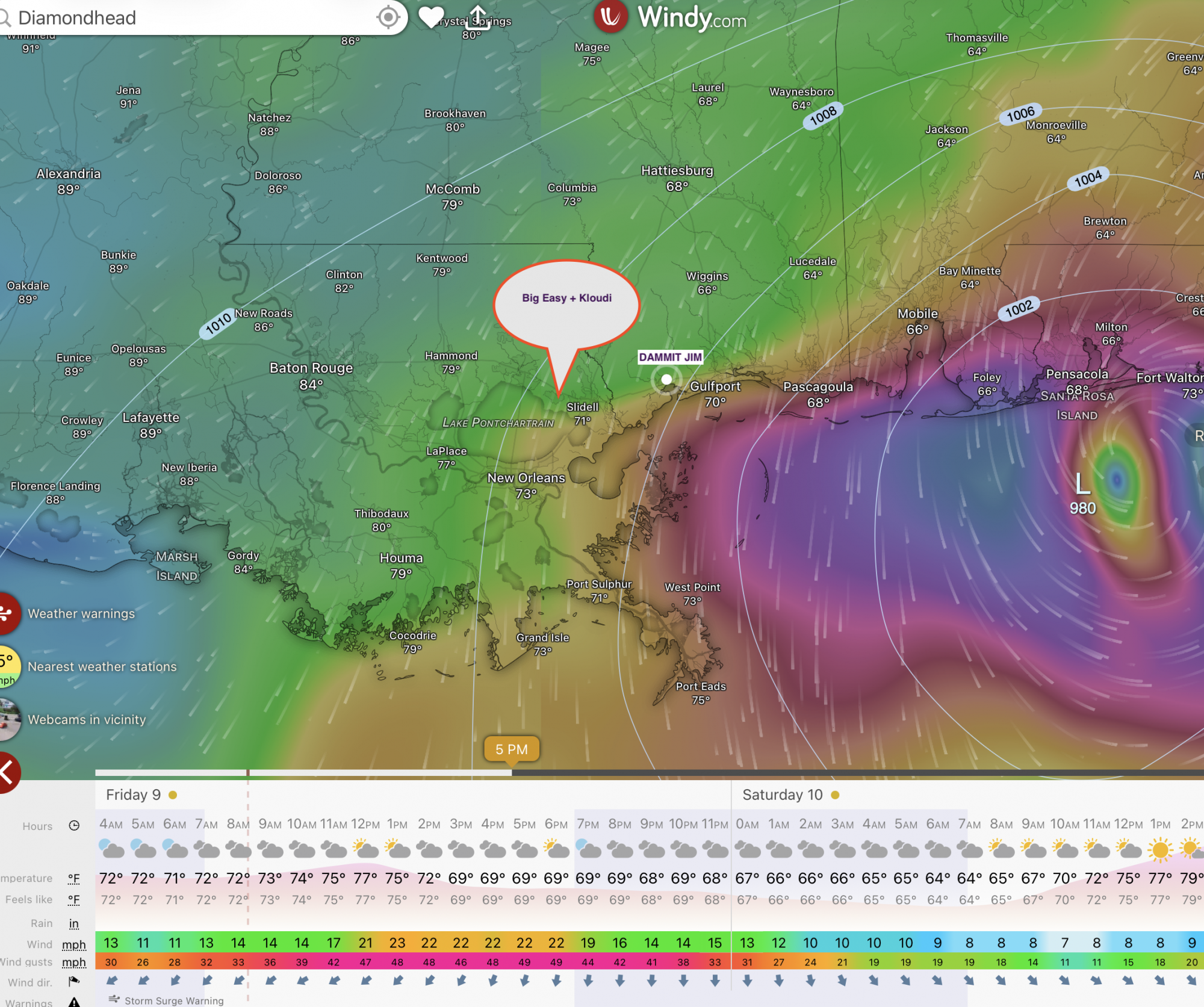Viewport: 1204px width, 1007px height.
Task: Click the DAMMIT JIM location marker label
Action: tap(670, 357)
